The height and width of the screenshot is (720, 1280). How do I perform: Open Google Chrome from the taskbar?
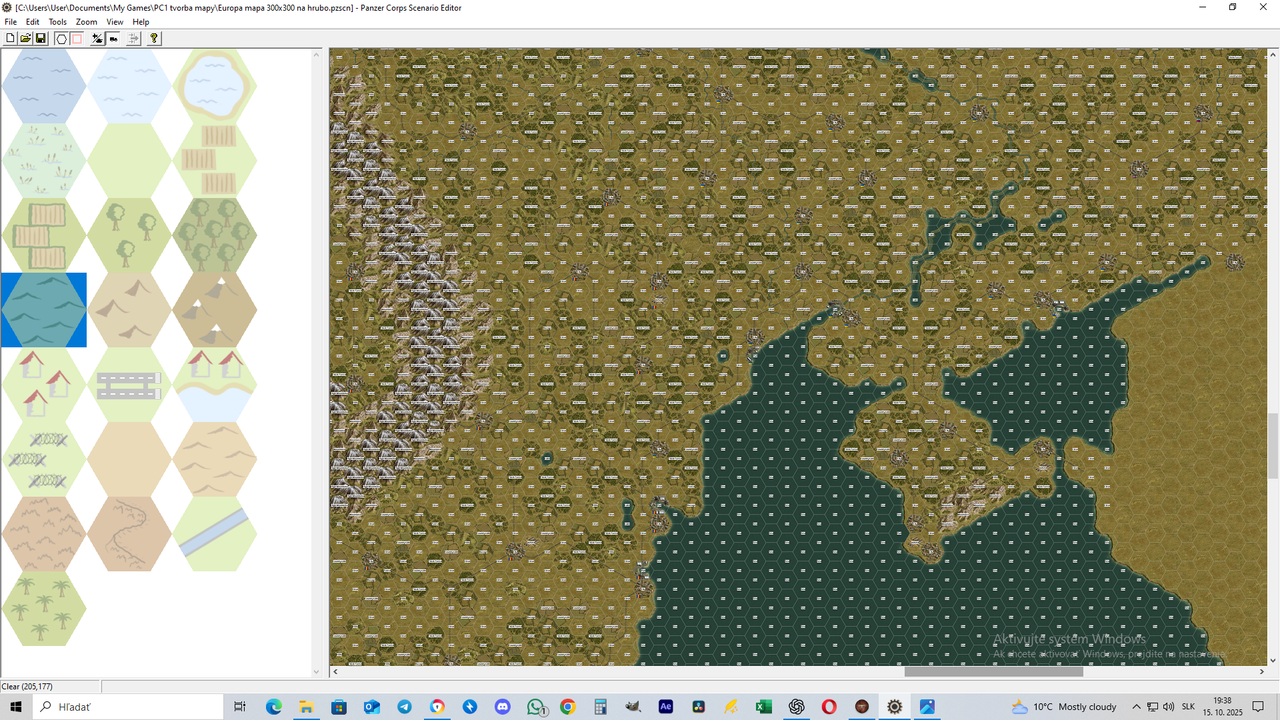[568, 707]
